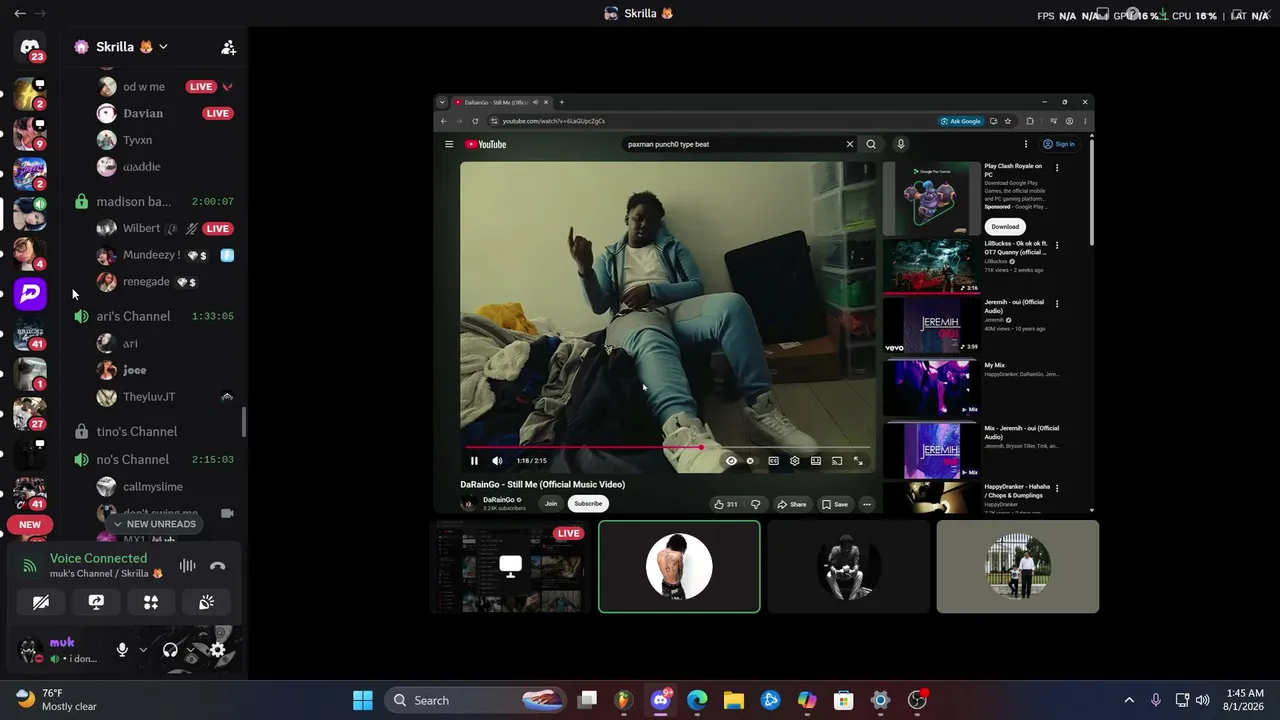The image size is (1280, 720).
Task: Deafen with the headphones button
Action: (x=170, y=650)
